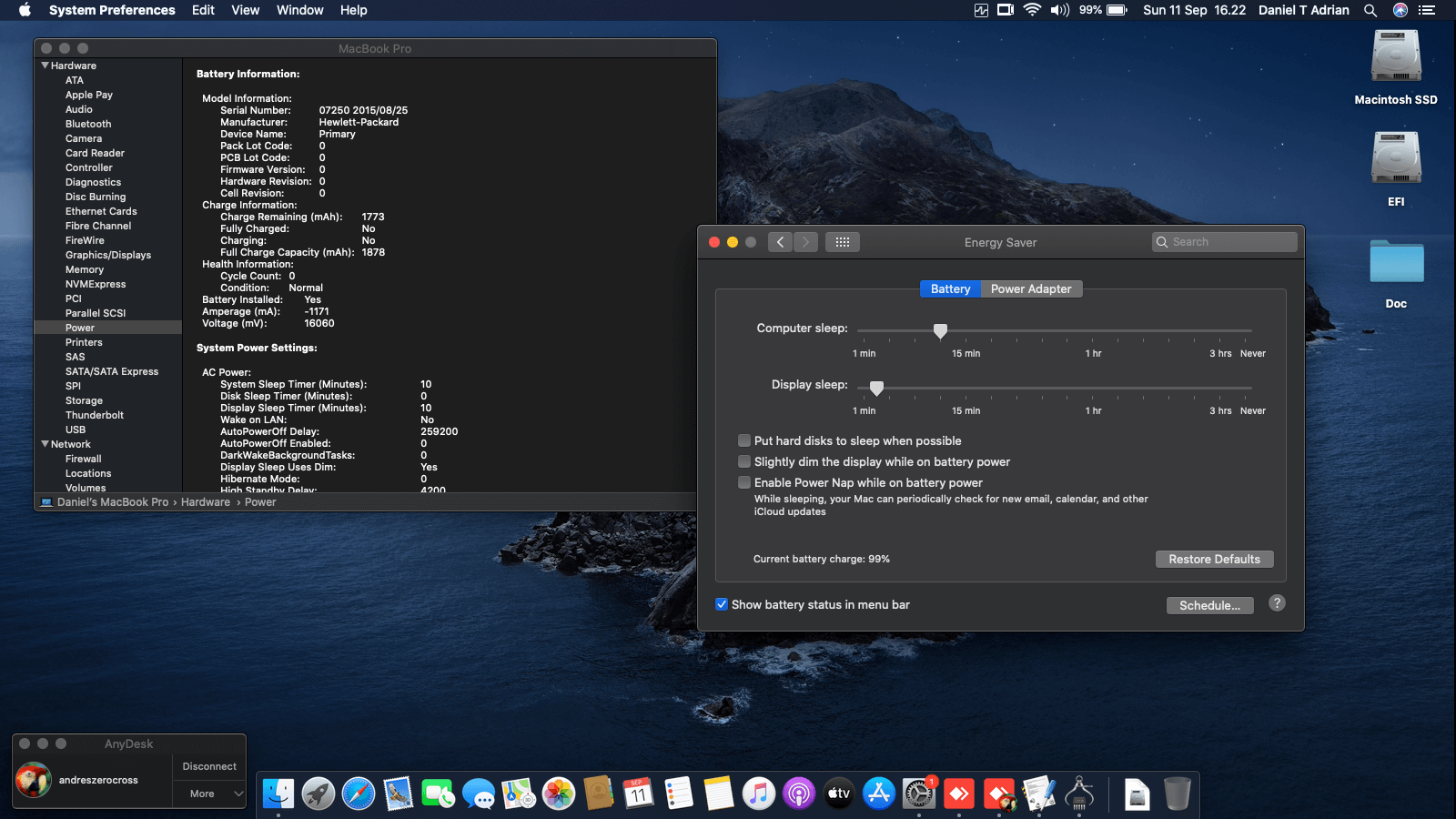Screen dimensions: 1456x819
Task: Click the back arrow in Energy Saver
Action: (x=780, y=242)
